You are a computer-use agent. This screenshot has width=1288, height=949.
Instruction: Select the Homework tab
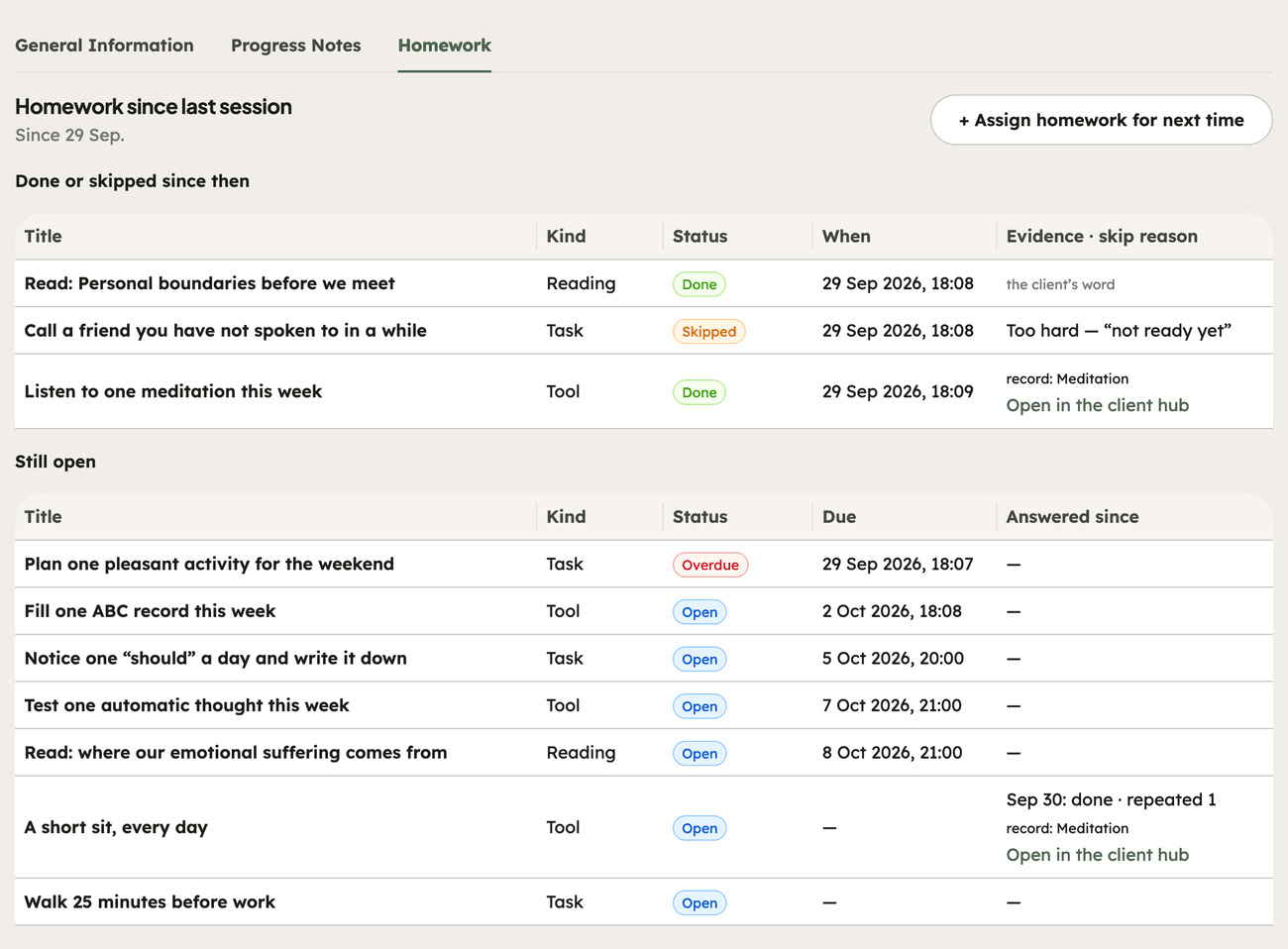point(444,46)
